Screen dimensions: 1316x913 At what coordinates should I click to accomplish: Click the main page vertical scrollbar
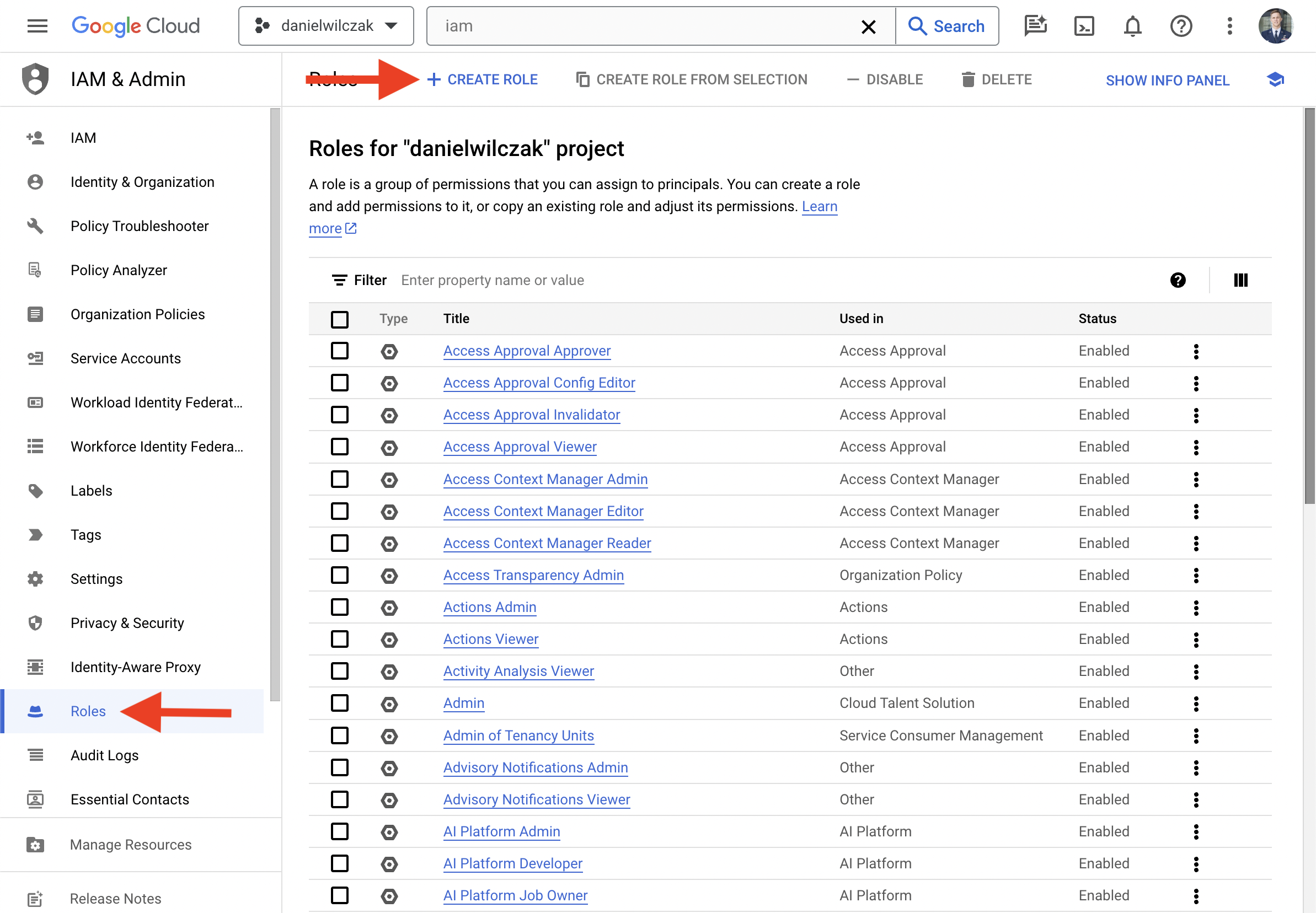tap(1309, 306)
